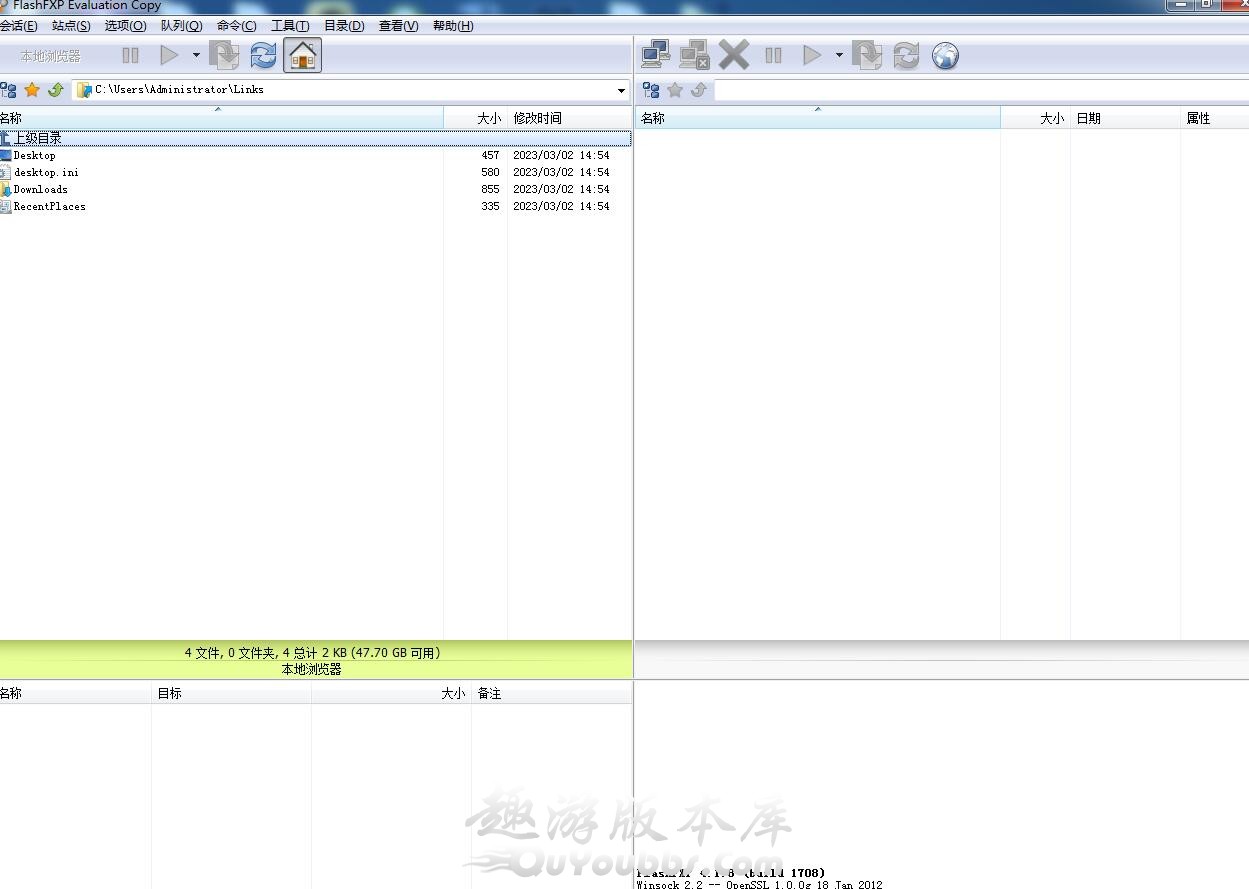Click the Disconnect icon in the remote toolbar
The width and height of the screenshot is (1249, 889).
click(x=694, y=55)
